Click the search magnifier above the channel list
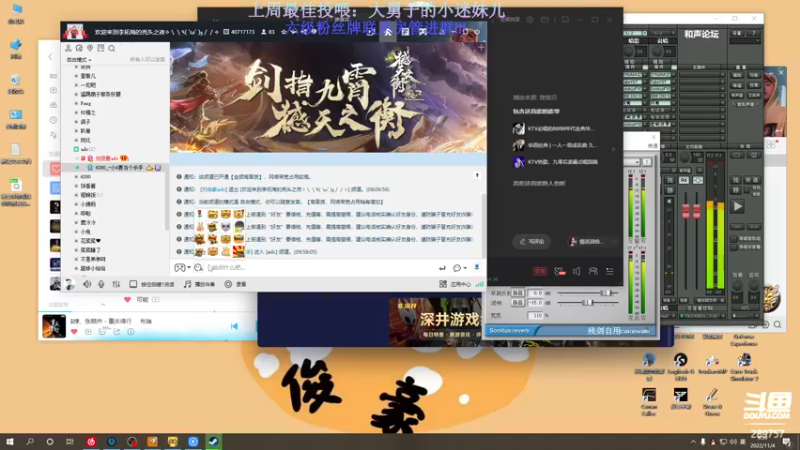This screenshot has width=800, height=450. (112, 48)
